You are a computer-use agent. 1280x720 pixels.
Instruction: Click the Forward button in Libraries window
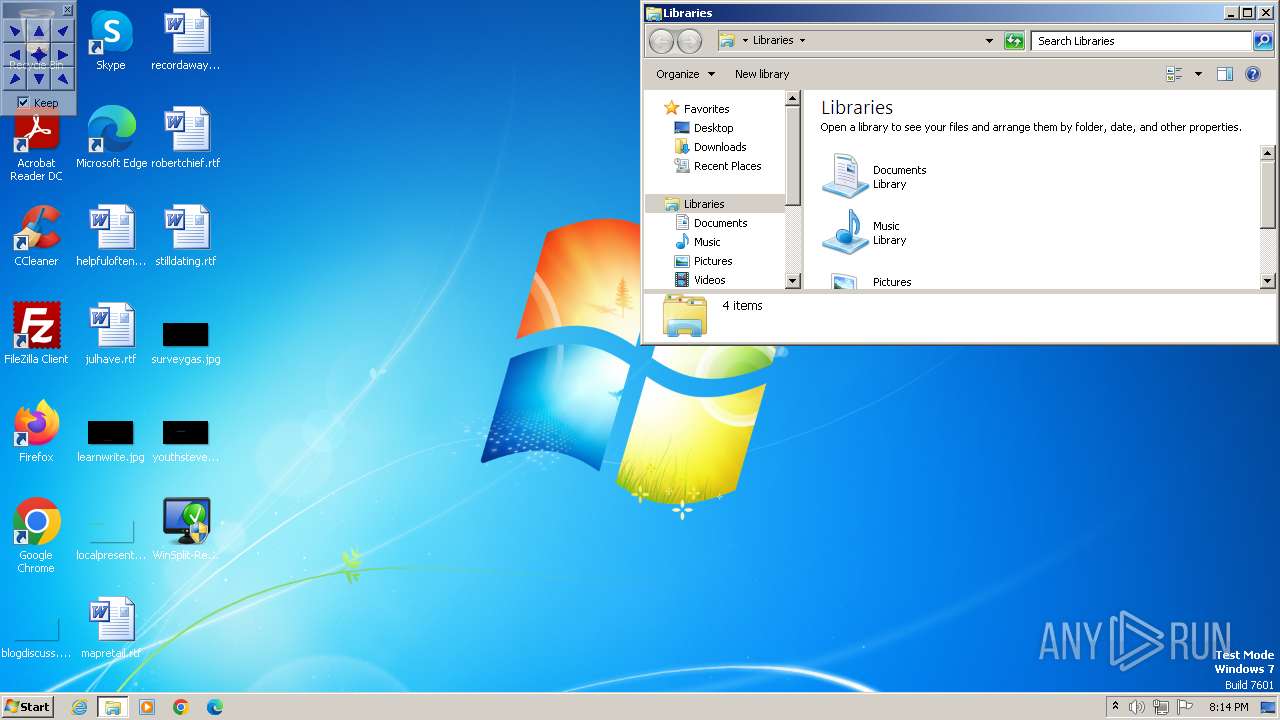[x=689, y=41]
